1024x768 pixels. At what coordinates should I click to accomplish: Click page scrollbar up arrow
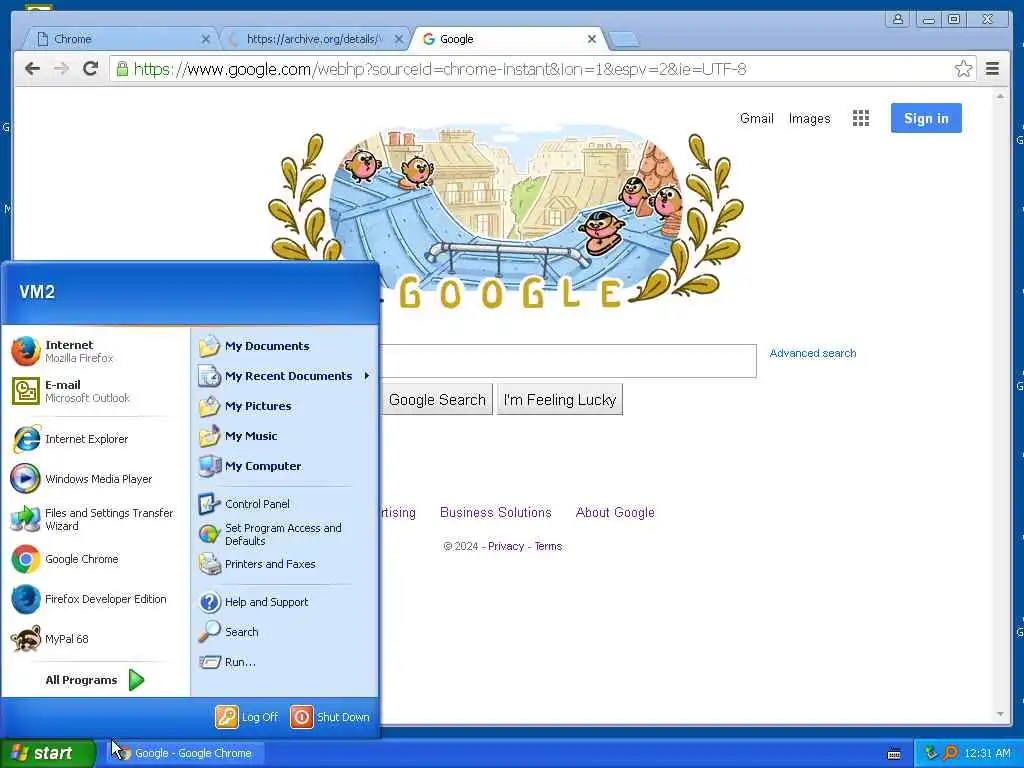(1000, 97)
